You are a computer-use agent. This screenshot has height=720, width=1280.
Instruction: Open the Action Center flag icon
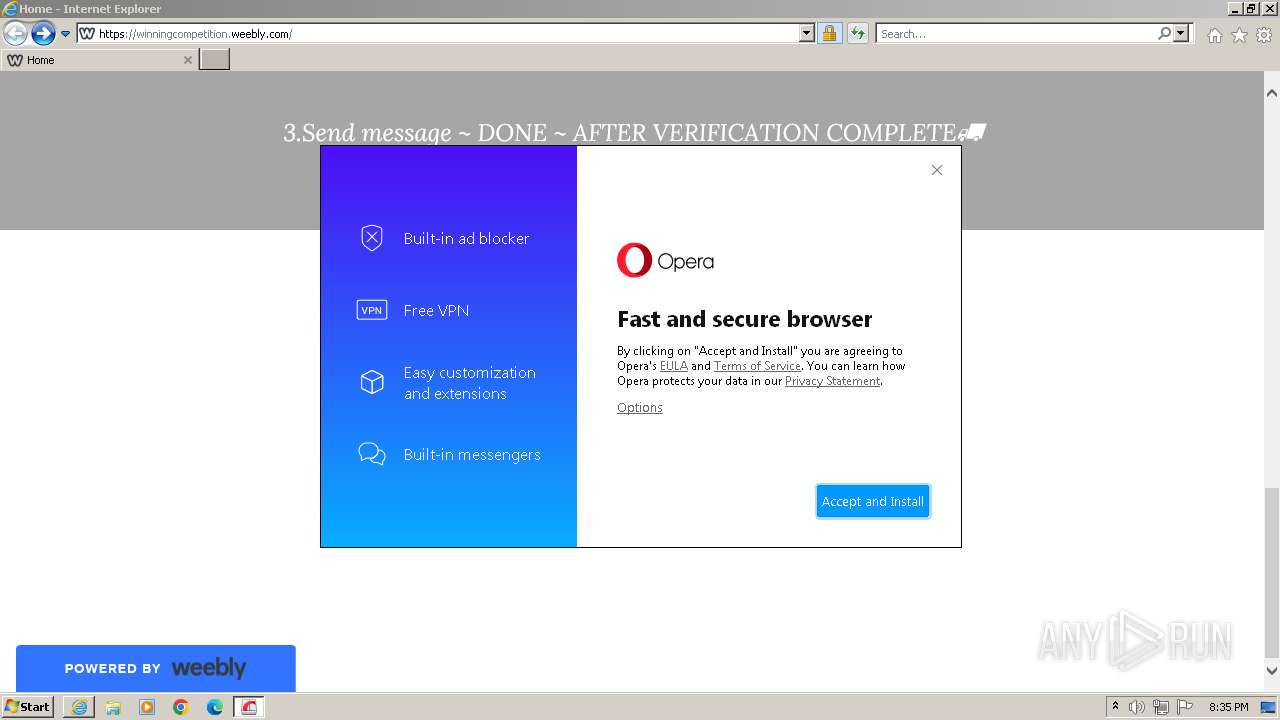tap(1185, 707)
